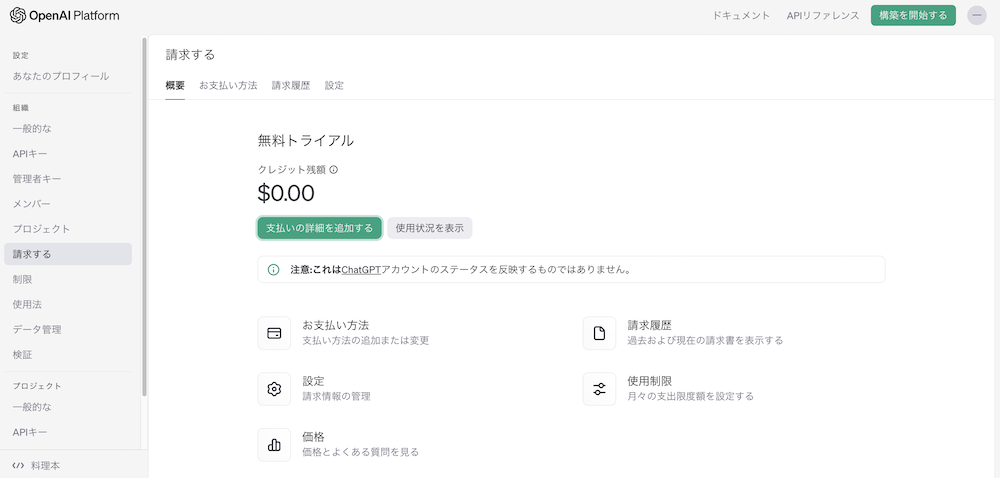
Task: Click the 使用状況を表示 button
Action: point(429,228)
